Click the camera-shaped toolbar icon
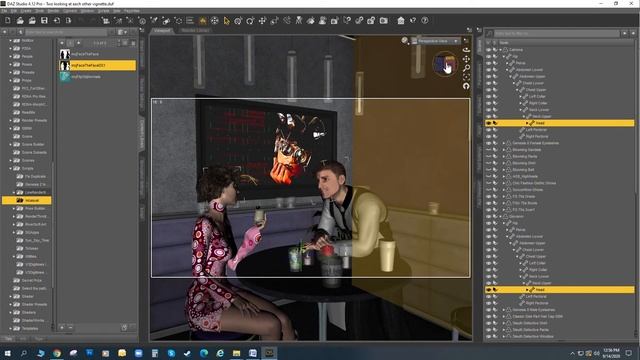640x360 pixels. (384, 20)
